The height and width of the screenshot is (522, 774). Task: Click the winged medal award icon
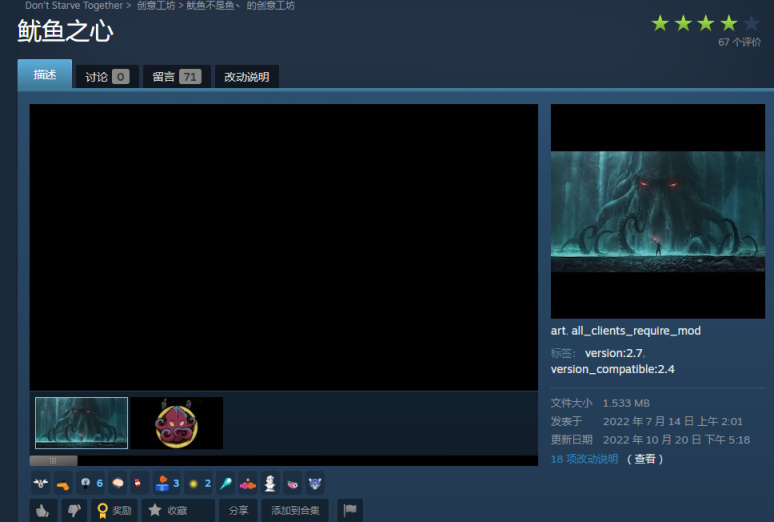(41, 483)
